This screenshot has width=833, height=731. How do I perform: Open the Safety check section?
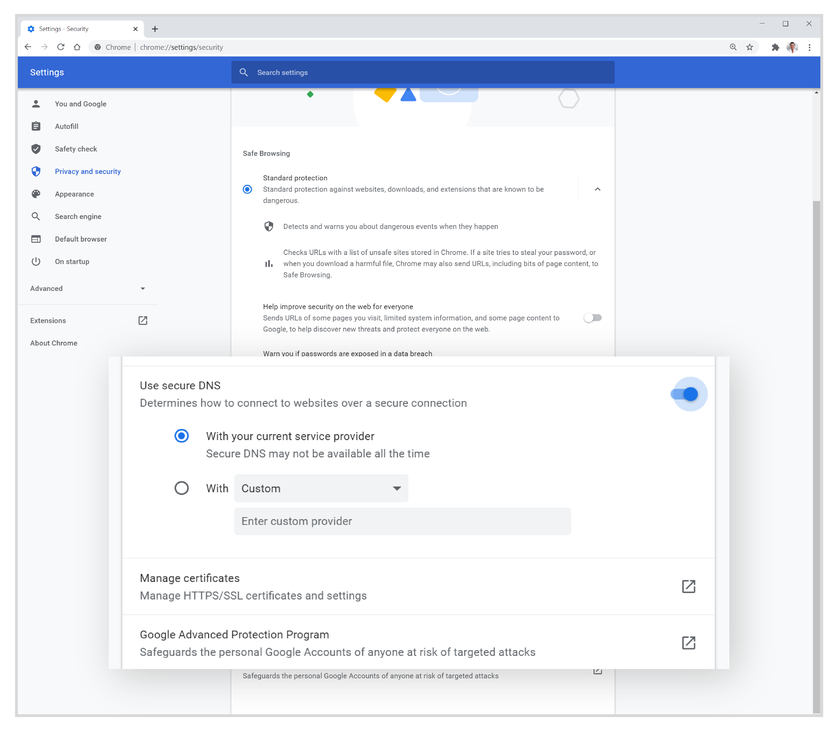click(76, 149)
